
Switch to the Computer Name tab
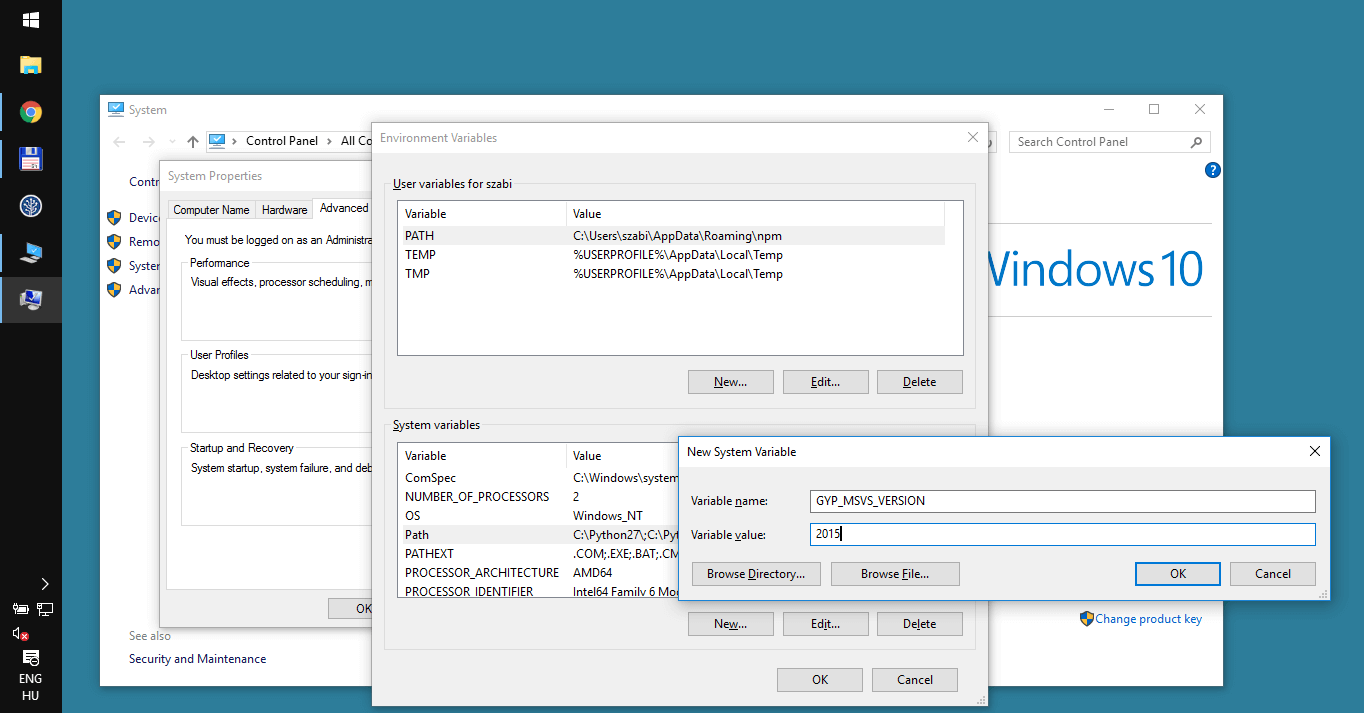(211, 209)
